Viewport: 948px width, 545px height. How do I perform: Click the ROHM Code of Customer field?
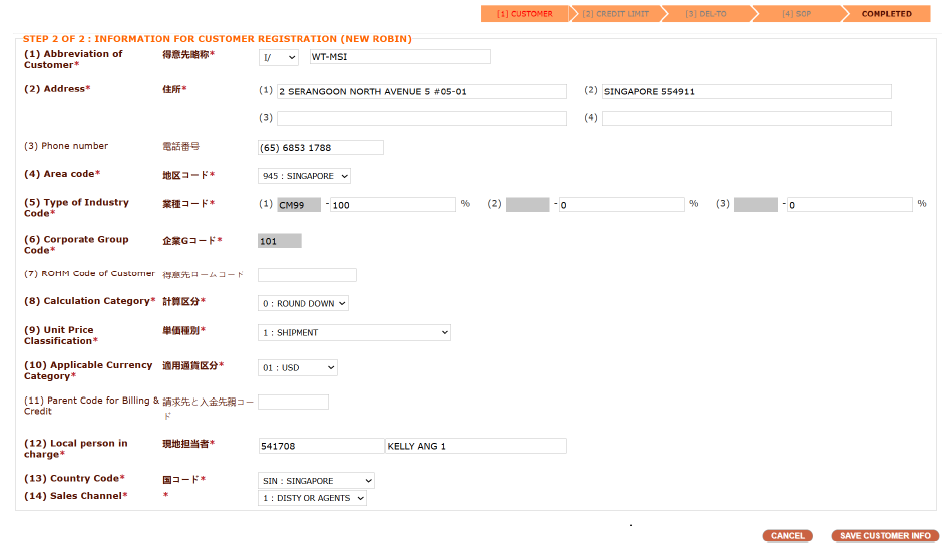(307, 275)
